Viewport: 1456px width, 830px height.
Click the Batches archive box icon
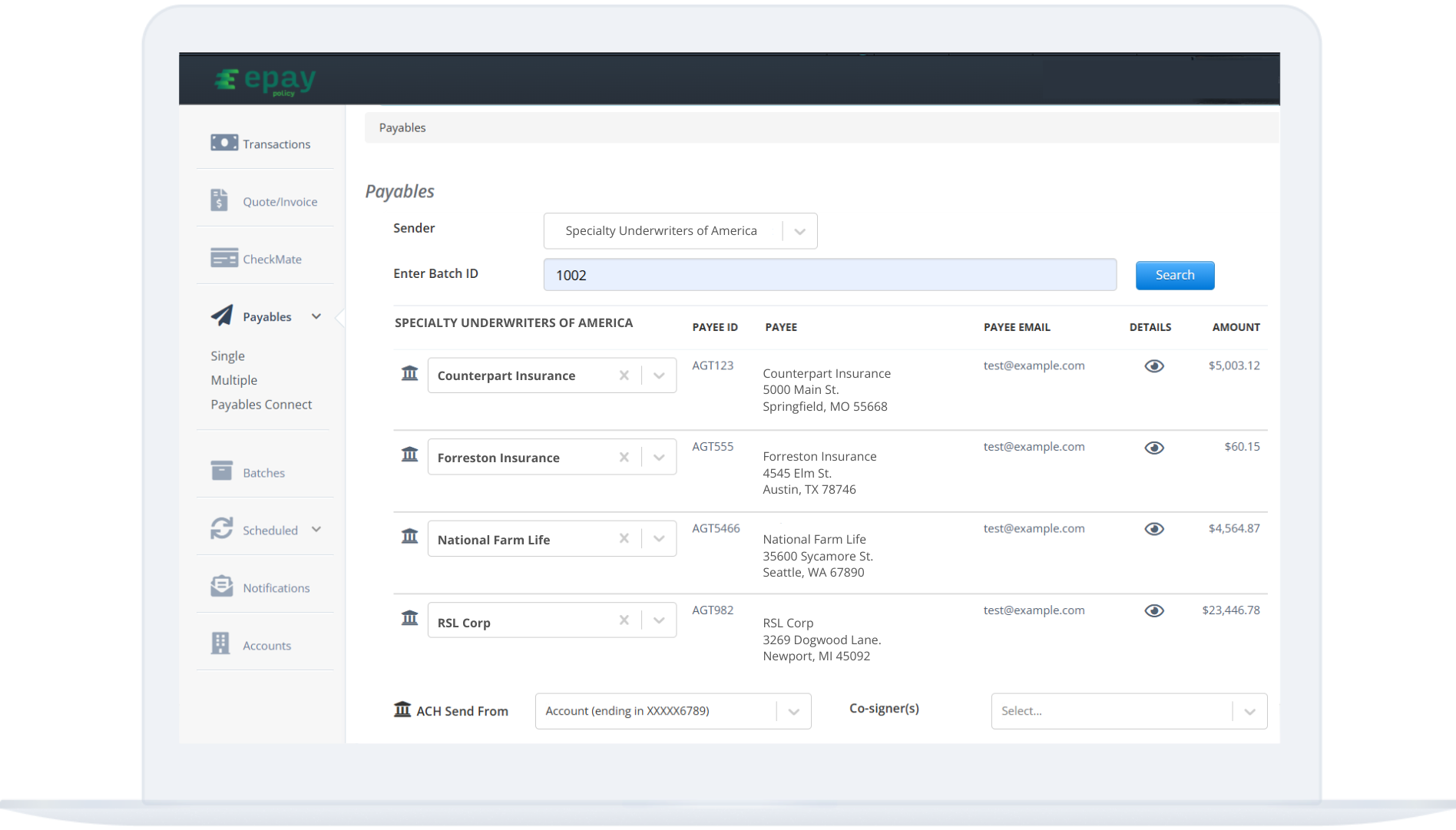[221, 471]
